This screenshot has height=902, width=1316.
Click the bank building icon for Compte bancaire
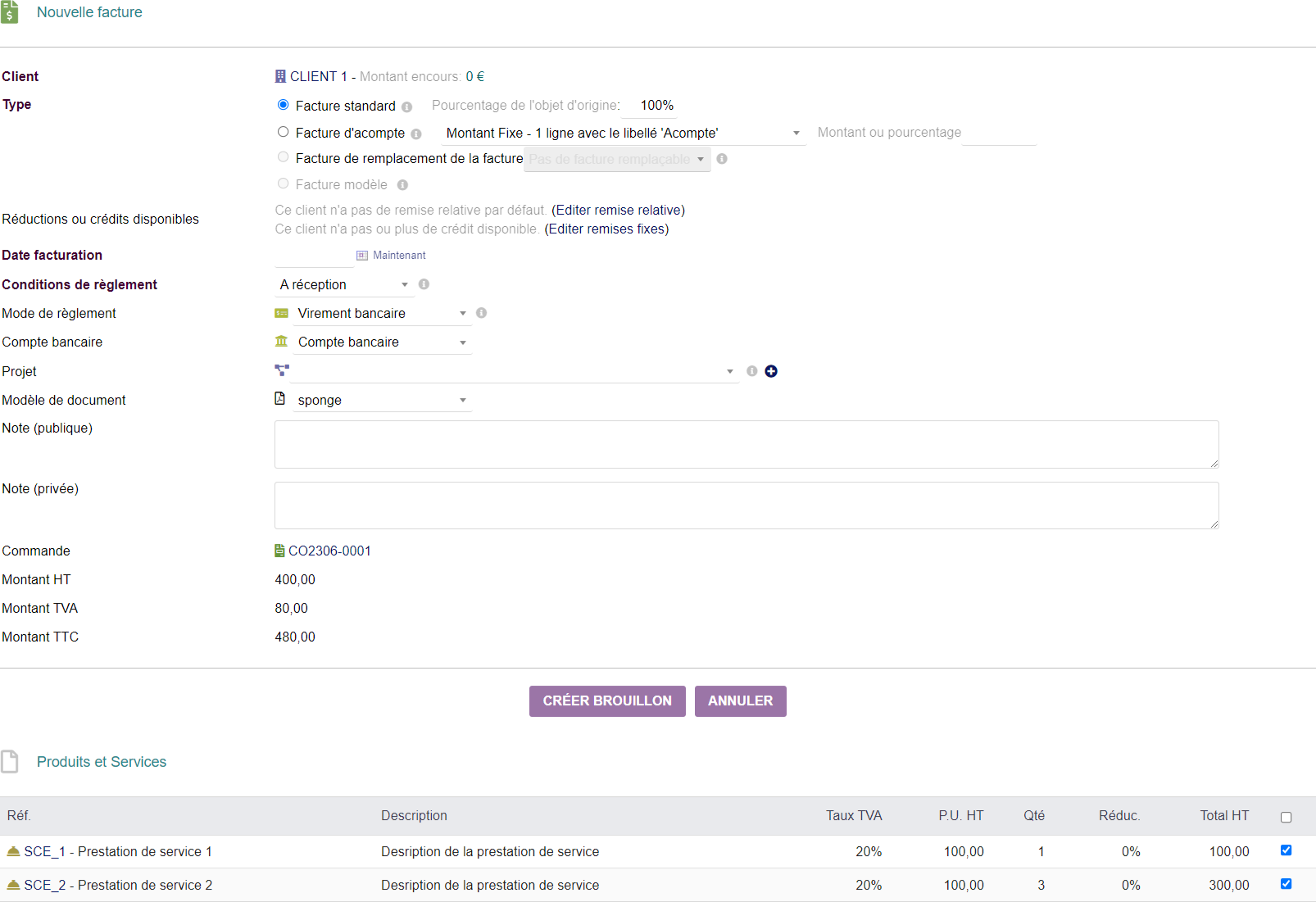(x=282, y=341)
